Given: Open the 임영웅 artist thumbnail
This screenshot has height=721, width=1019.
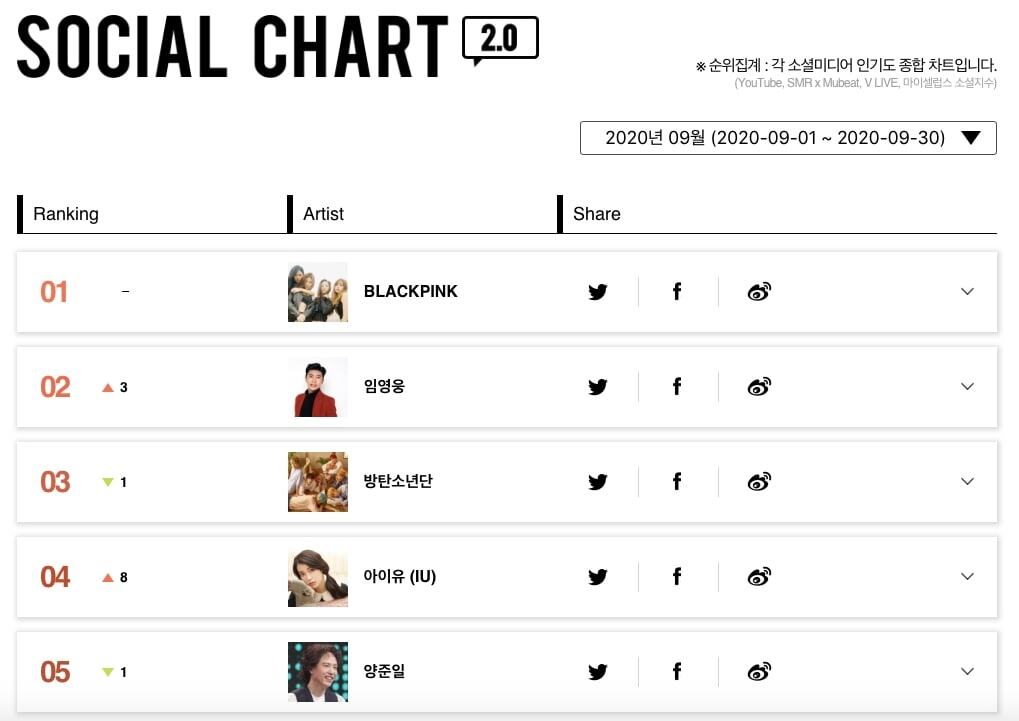Looking at the screenshot, I should point(318,387).
